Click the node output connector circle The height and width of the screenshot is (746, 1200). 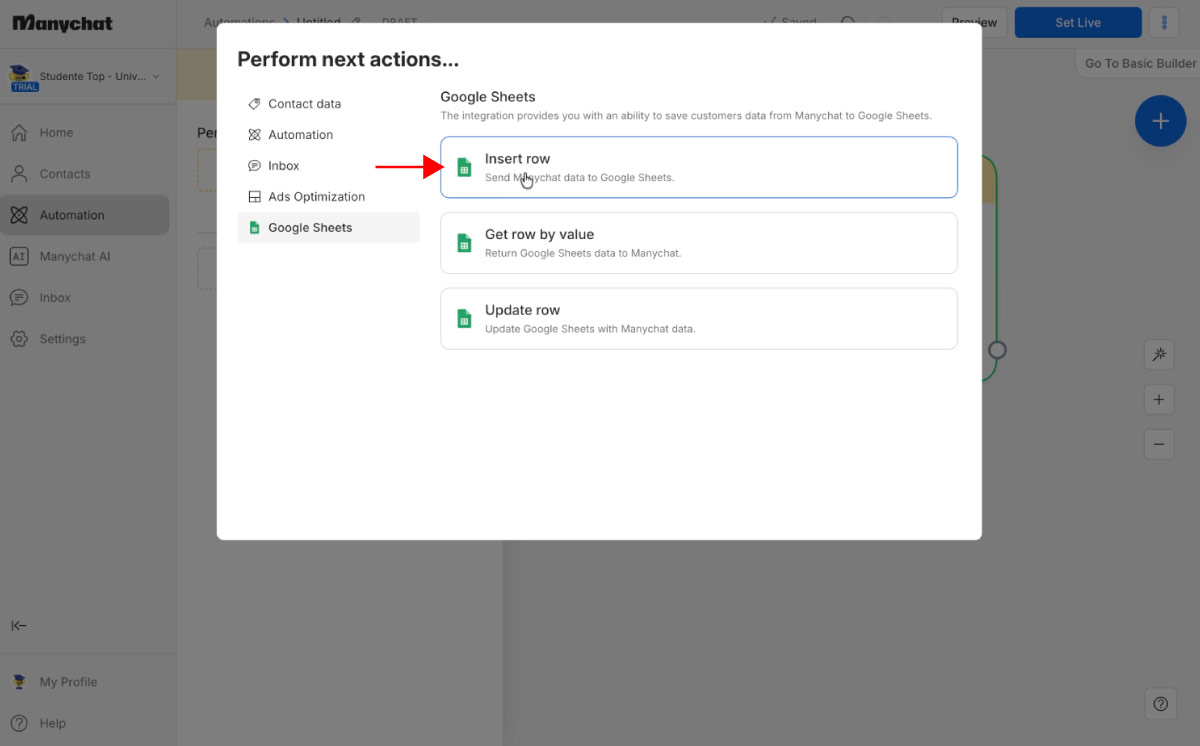(x=997, y=350)
